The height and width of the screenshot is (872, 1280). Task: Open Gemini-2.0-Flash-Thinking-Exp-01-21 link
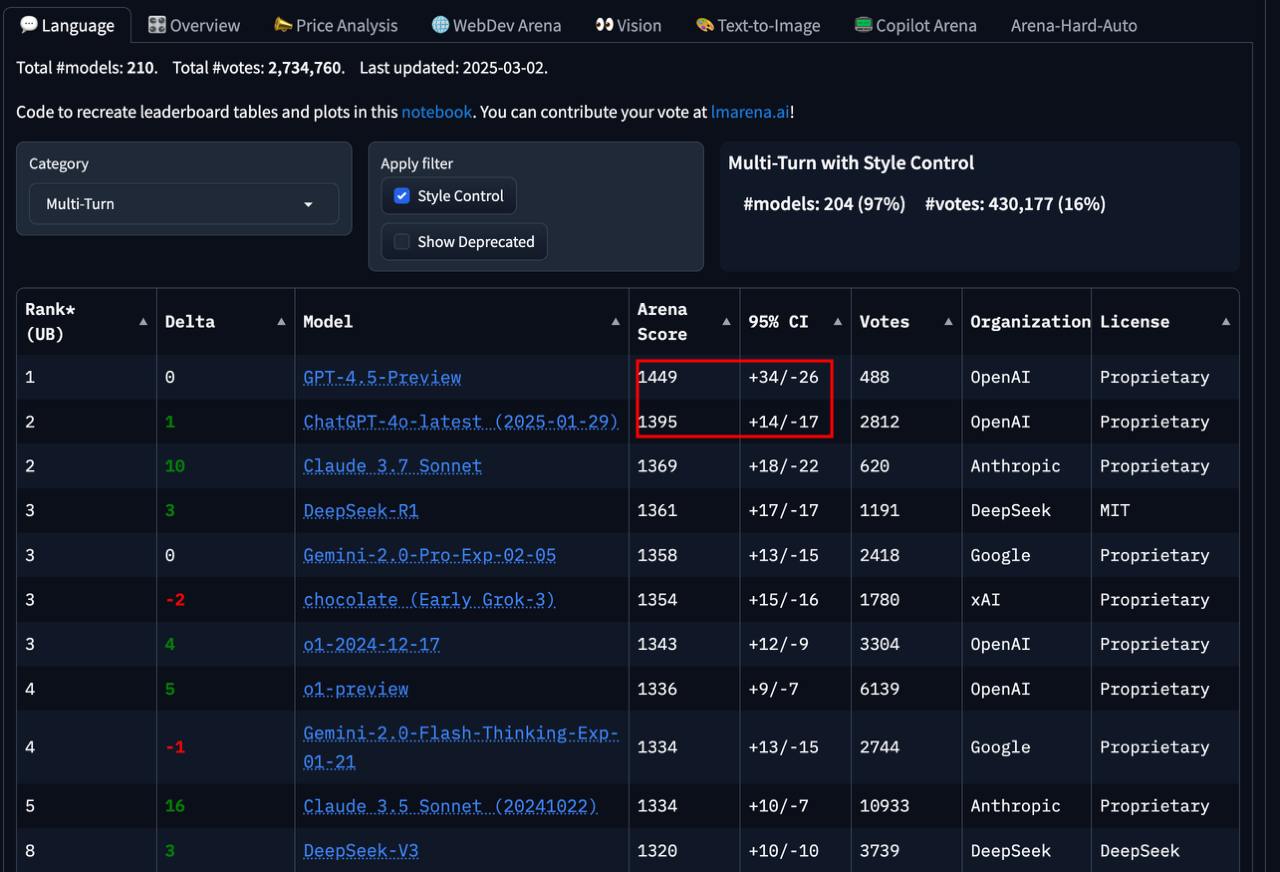461,747
